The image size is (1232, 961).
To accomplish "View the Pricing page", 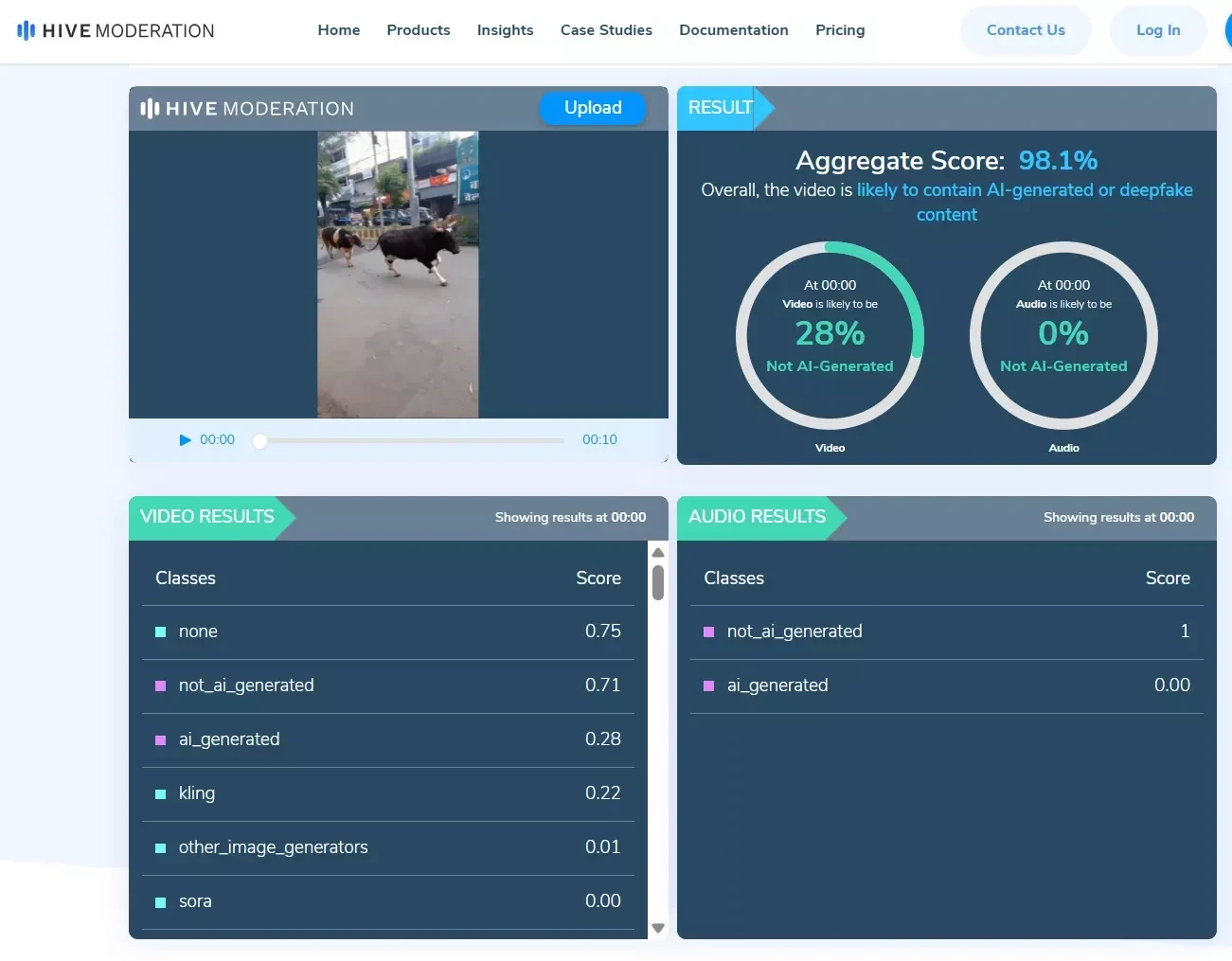I will point(840,30).
